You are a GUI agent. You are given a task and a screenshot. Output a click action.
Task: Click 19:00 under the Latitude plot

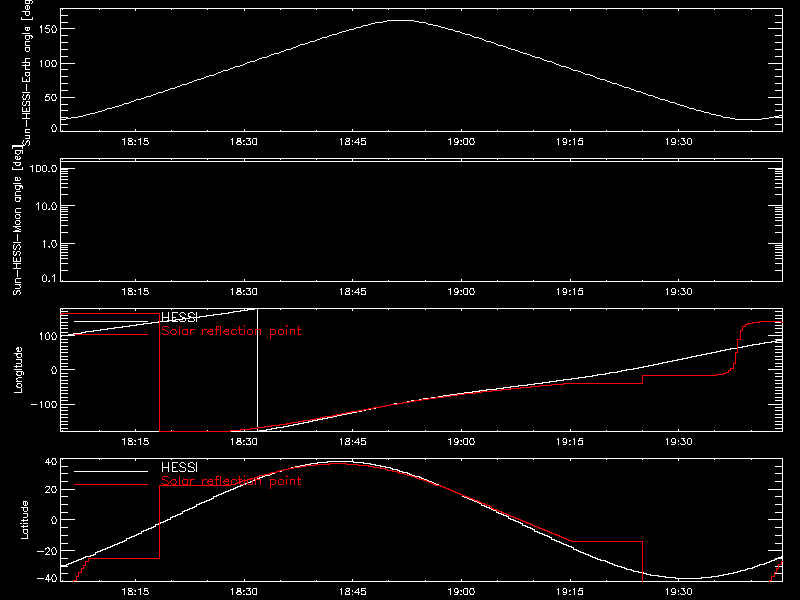[461, 592]
